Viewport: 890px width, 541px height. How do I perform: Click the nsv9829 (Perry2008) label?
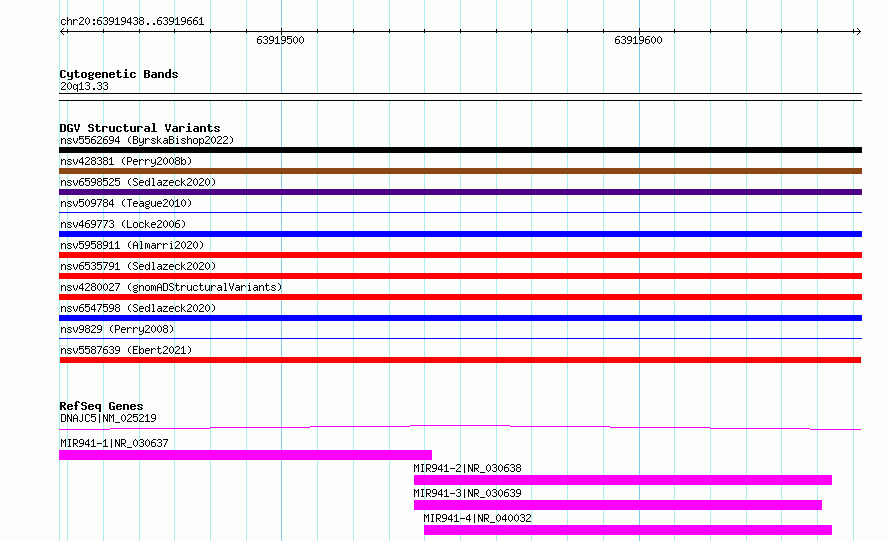coord(117,329)
